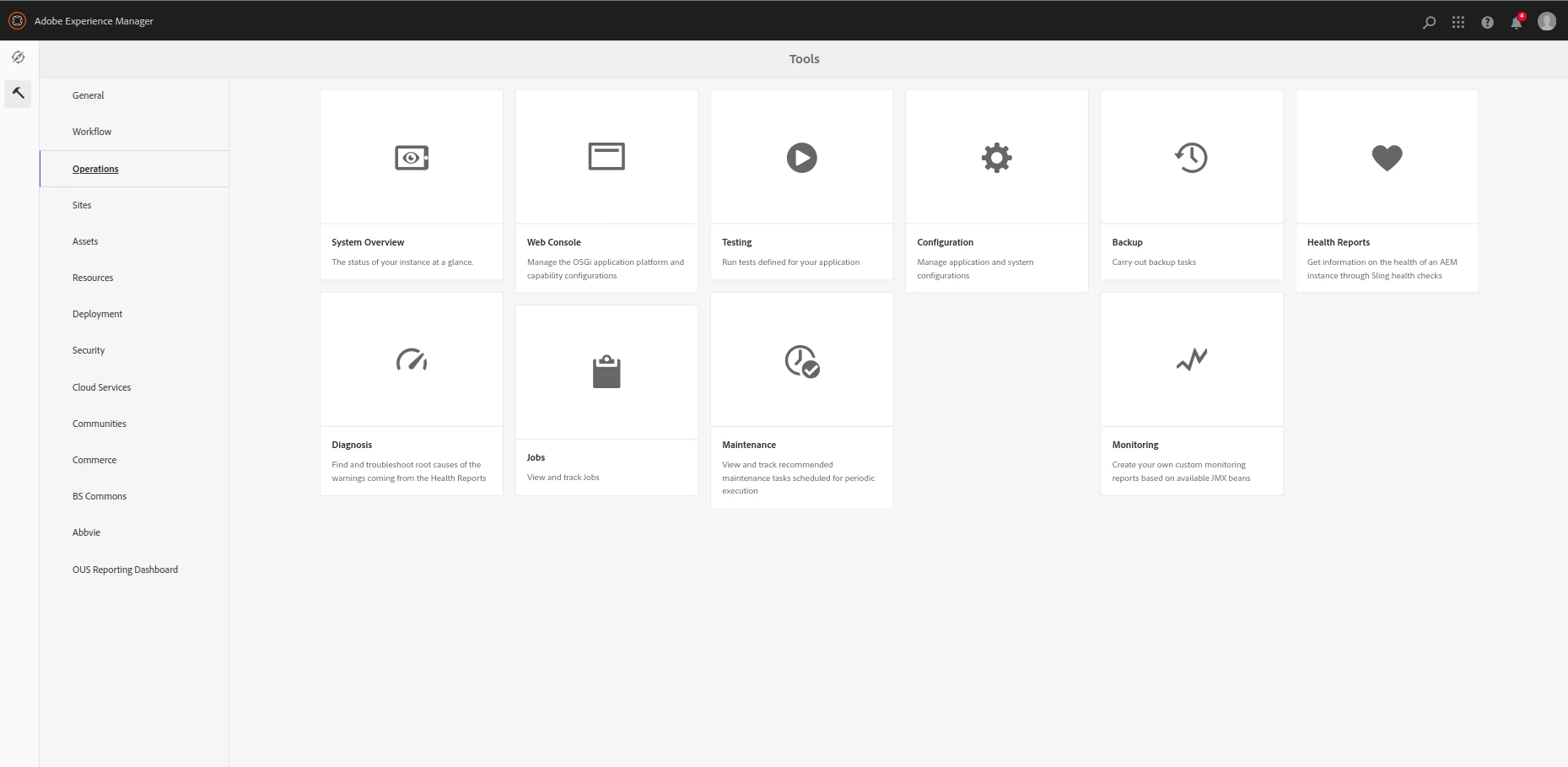Image resolution: width=1568 pixels, height=767 pixels.
Task: Open the Web Console title link
Action: [554, 242]
